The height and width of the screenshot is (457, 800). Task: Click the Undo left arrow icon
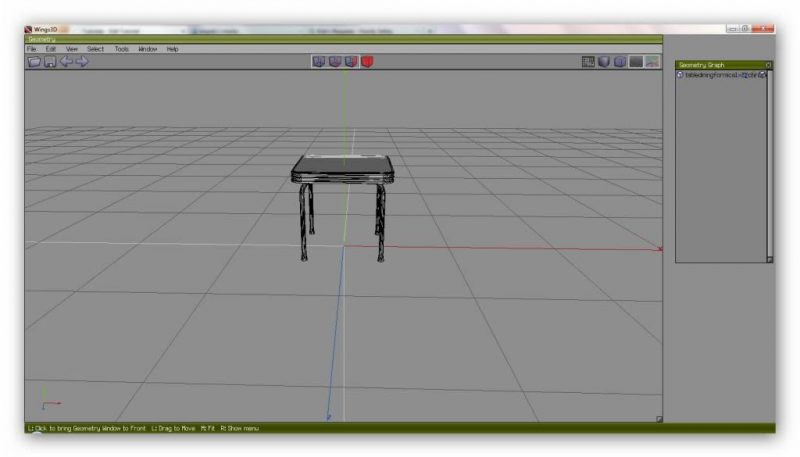[66, 62]
